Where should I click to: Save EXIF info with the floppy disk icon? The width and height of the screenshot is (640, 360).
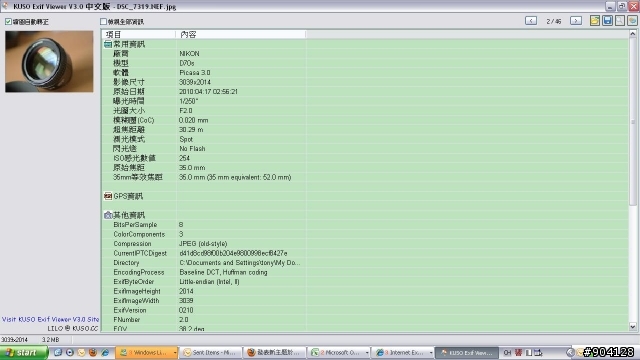pyautogui.click(x=607, y=21)
